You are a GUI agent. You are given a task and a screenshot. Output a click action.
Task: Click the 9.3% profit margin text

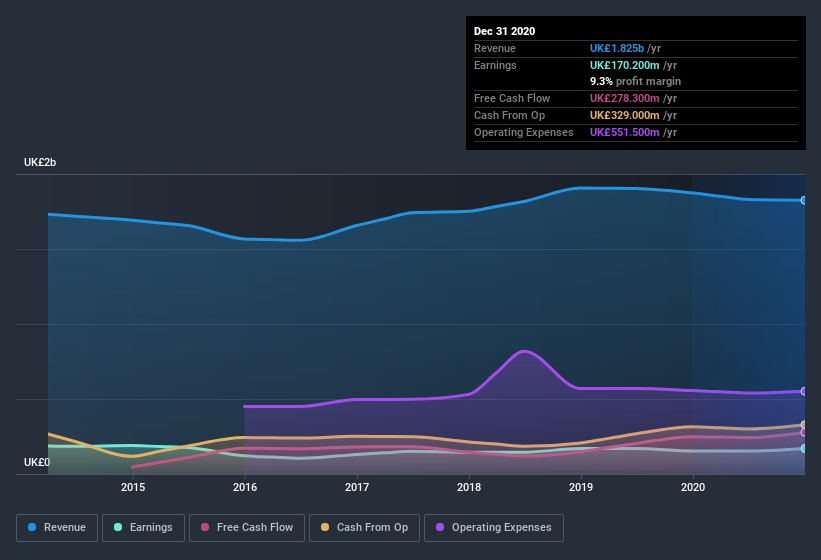tap(636, 81)
